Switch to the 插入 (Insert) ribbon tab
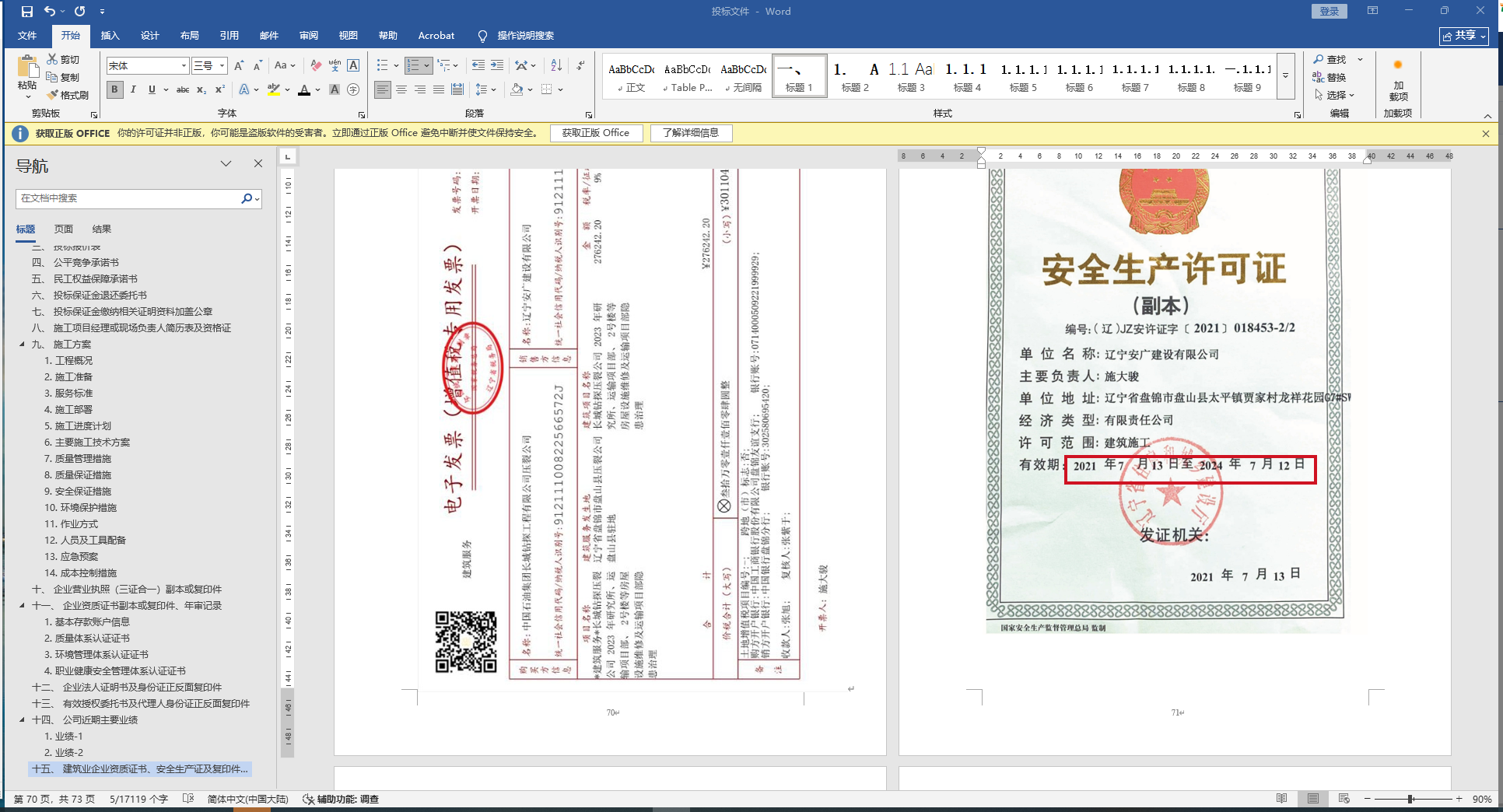The height and width of the screenshot is (812, 1503). tap(110, 36)
